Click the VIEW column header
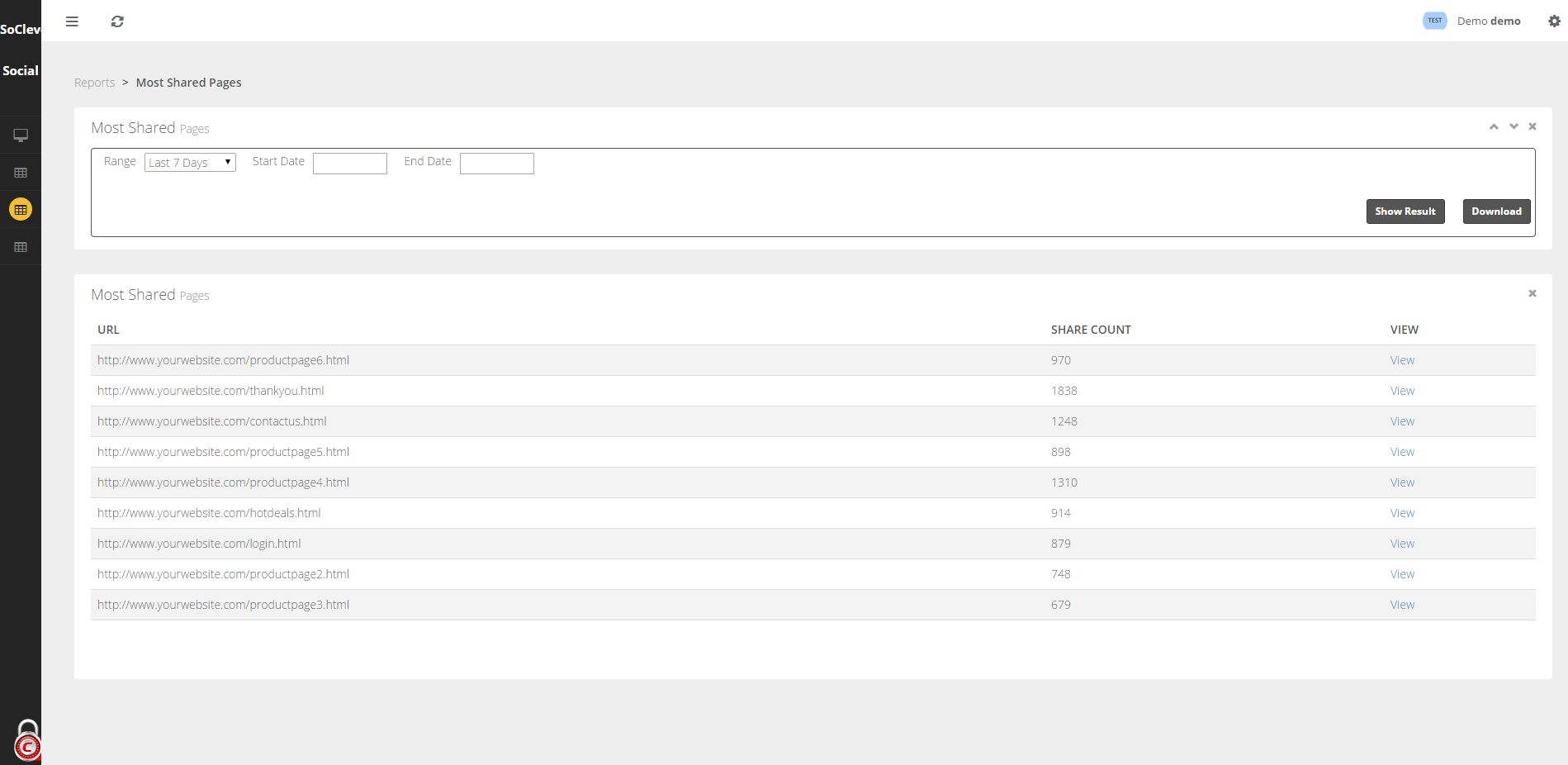Screen dimensions: 1568x765 pos(1405,330)
